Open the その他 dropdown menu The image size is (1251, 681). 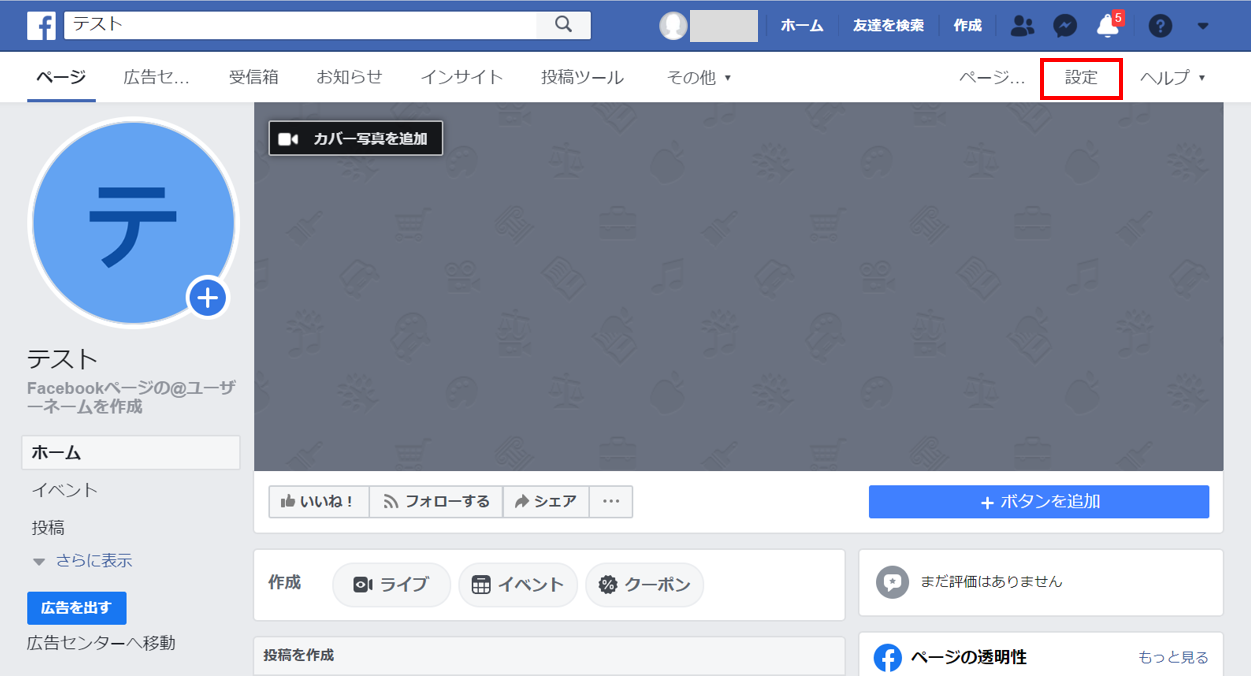pos(699,77)
